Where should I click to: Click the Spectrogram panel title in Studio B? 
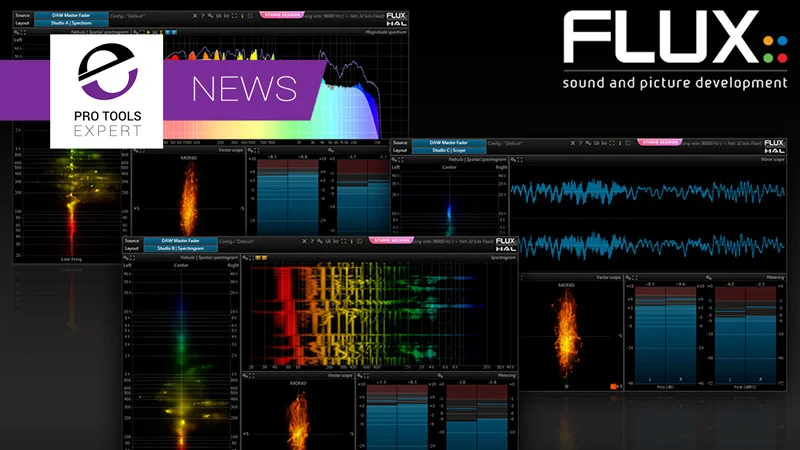click(503, 258)
